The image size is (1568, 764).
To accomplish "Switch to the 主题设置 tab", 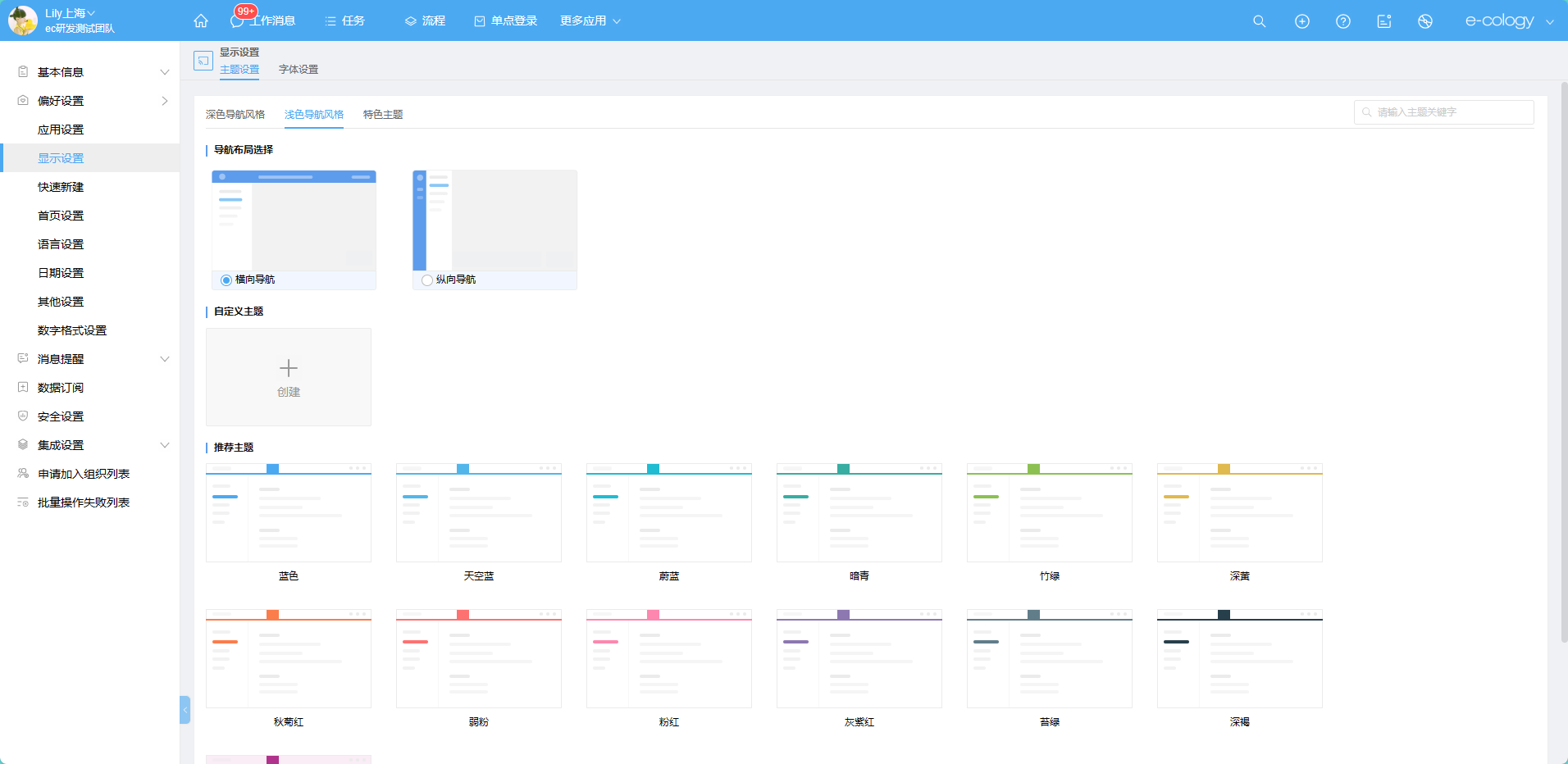I will (x=239, y=70).
